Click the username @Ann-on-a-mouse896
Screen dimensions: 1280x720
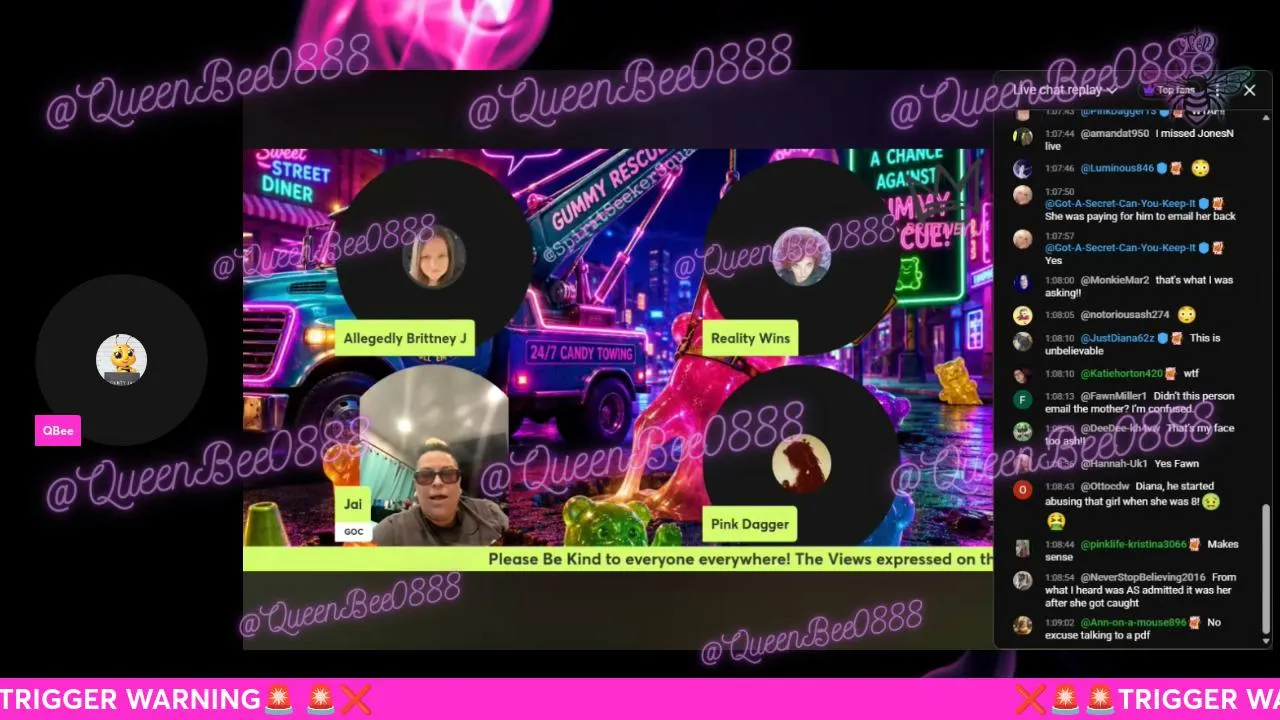(x=1134, y=622)
